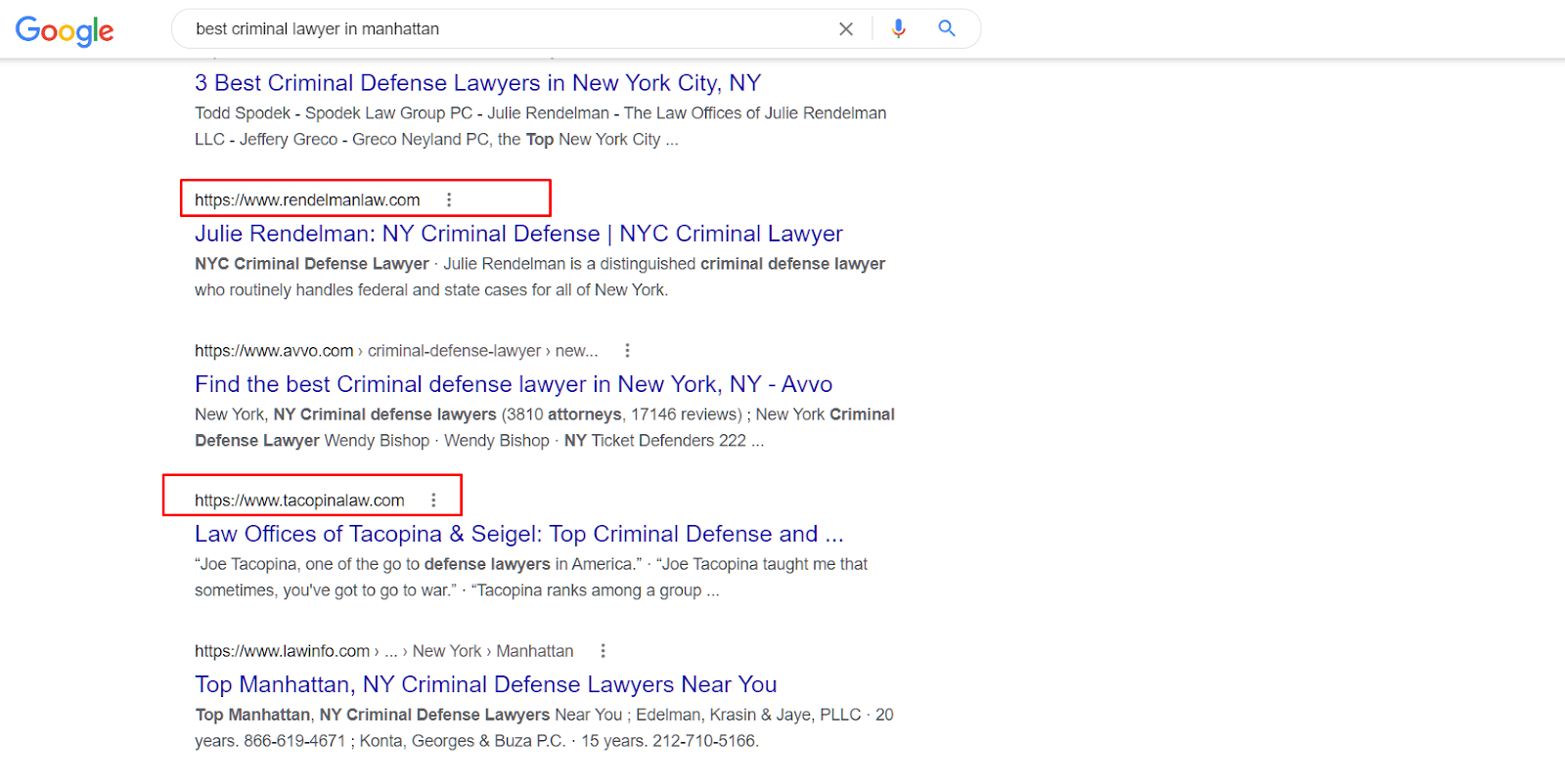Click snippet line with 'Konta, Georges & Buza P.C.'

coord(476,741)
